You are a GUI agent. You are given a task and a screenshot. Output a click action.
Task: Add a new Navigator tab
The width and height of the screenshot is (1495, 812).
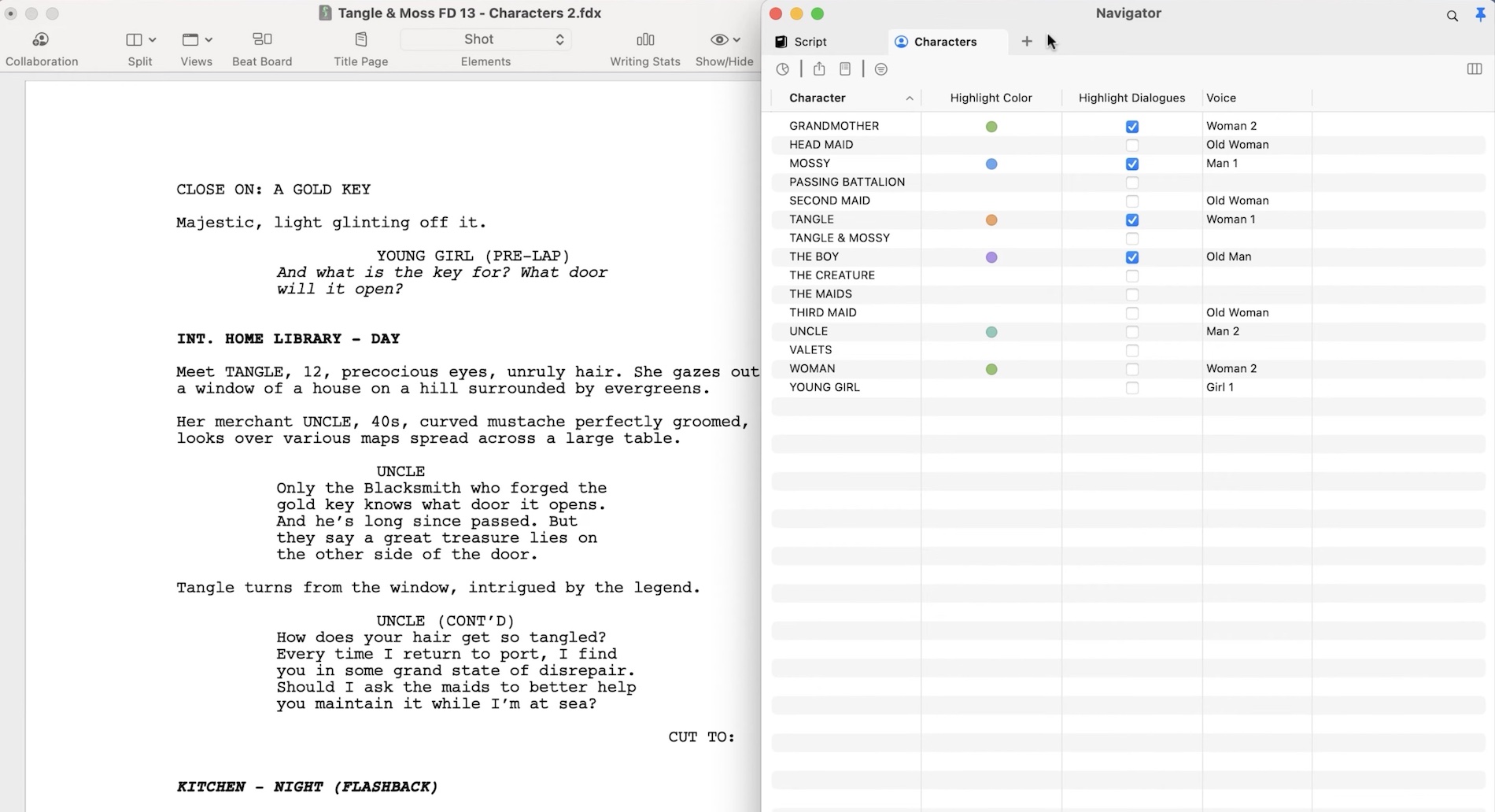click(x=1026, y=42)
